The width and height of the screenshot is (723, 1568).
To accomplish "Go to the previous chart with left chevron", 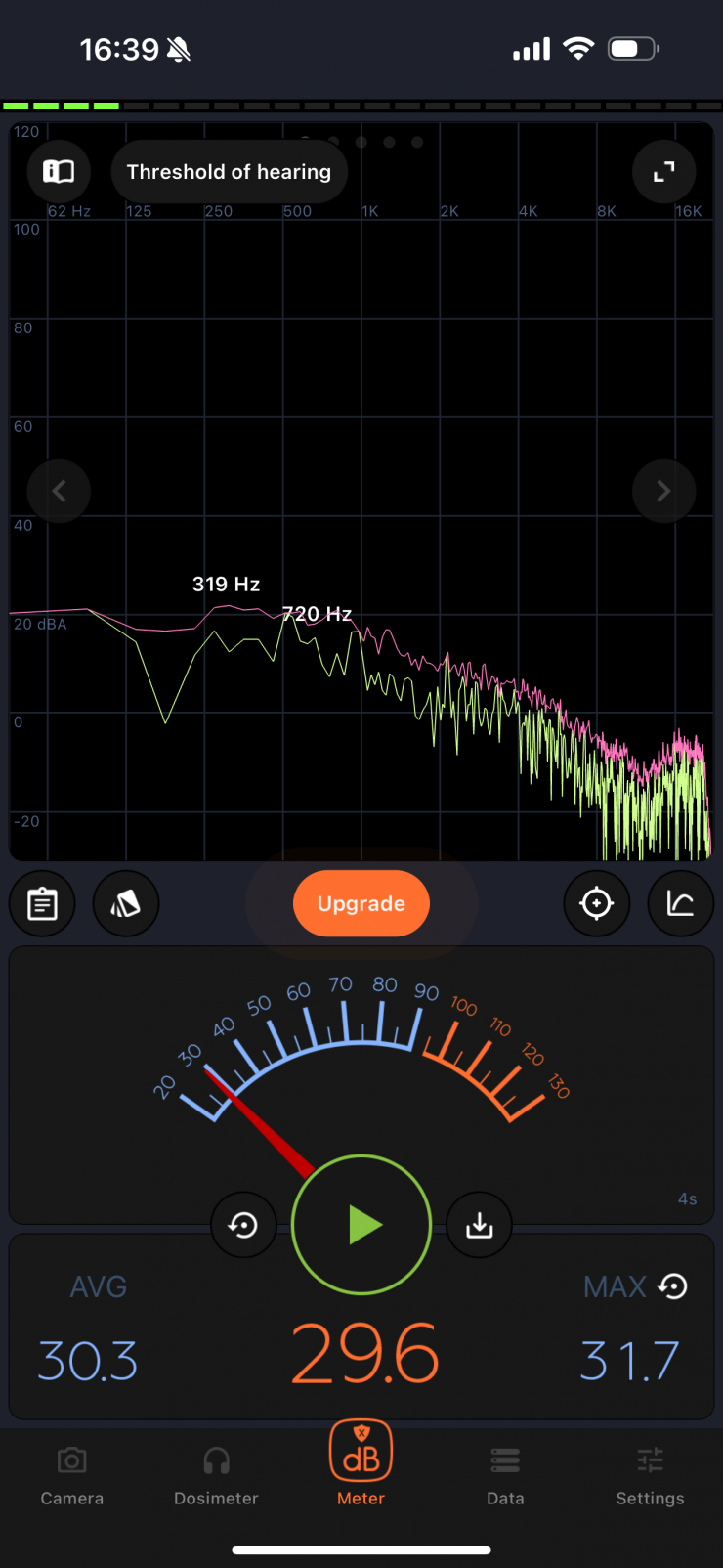I will click(x=59, y=491).
